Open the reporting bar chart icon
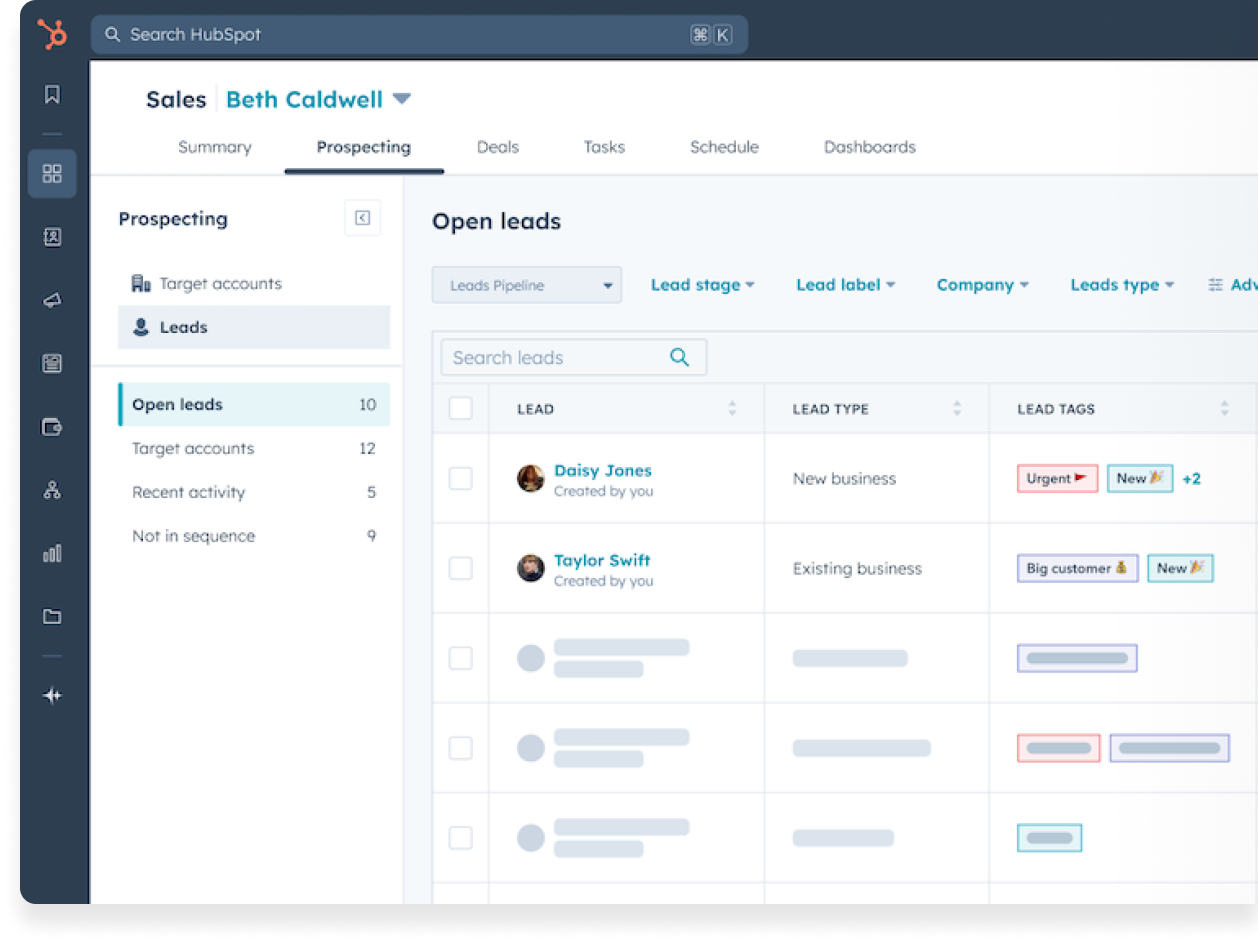This screenshot has height=944, width=1258. [x=52, y=553]
